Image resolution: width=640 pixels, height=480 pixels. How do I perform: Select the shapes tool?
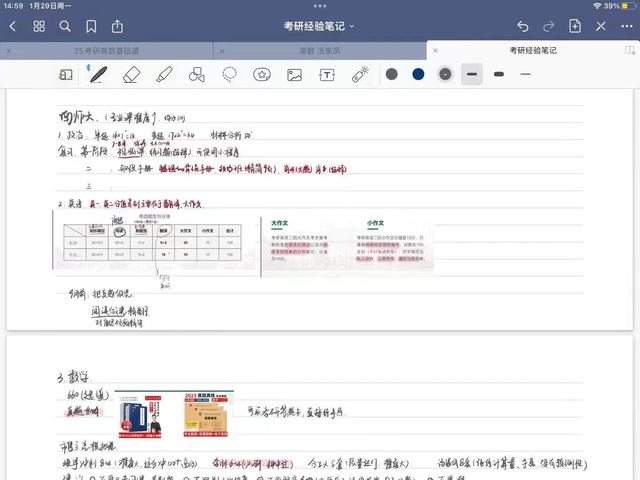[197, 74]
